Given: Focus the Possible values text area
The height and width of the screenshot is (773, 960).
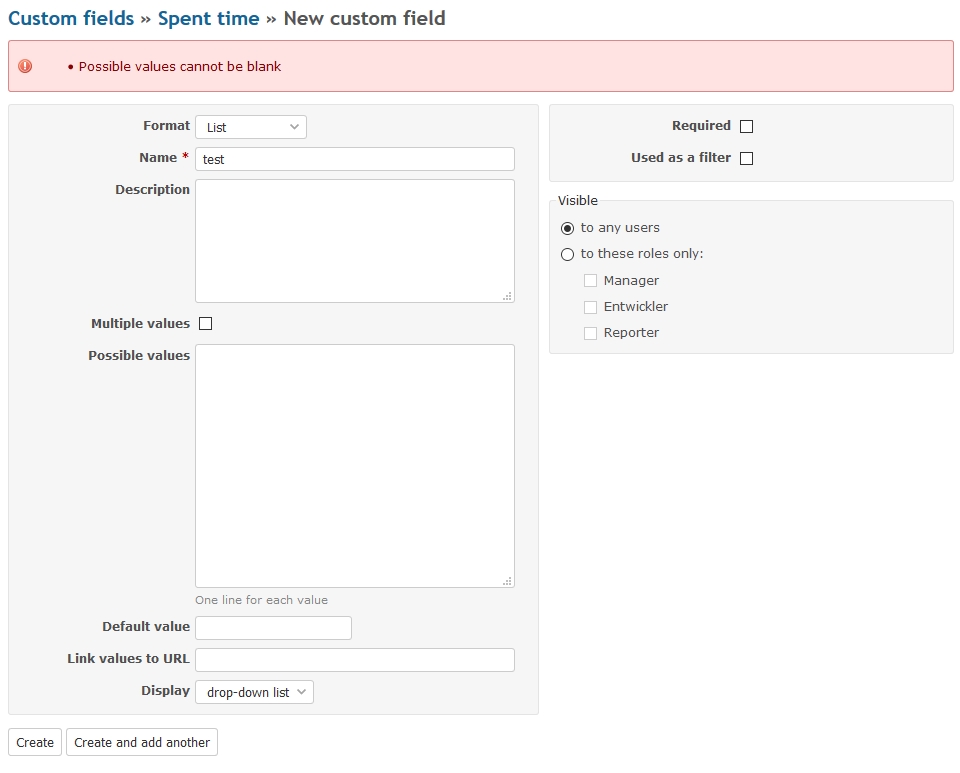Looking at the screenshot, I should pos(355,466).
